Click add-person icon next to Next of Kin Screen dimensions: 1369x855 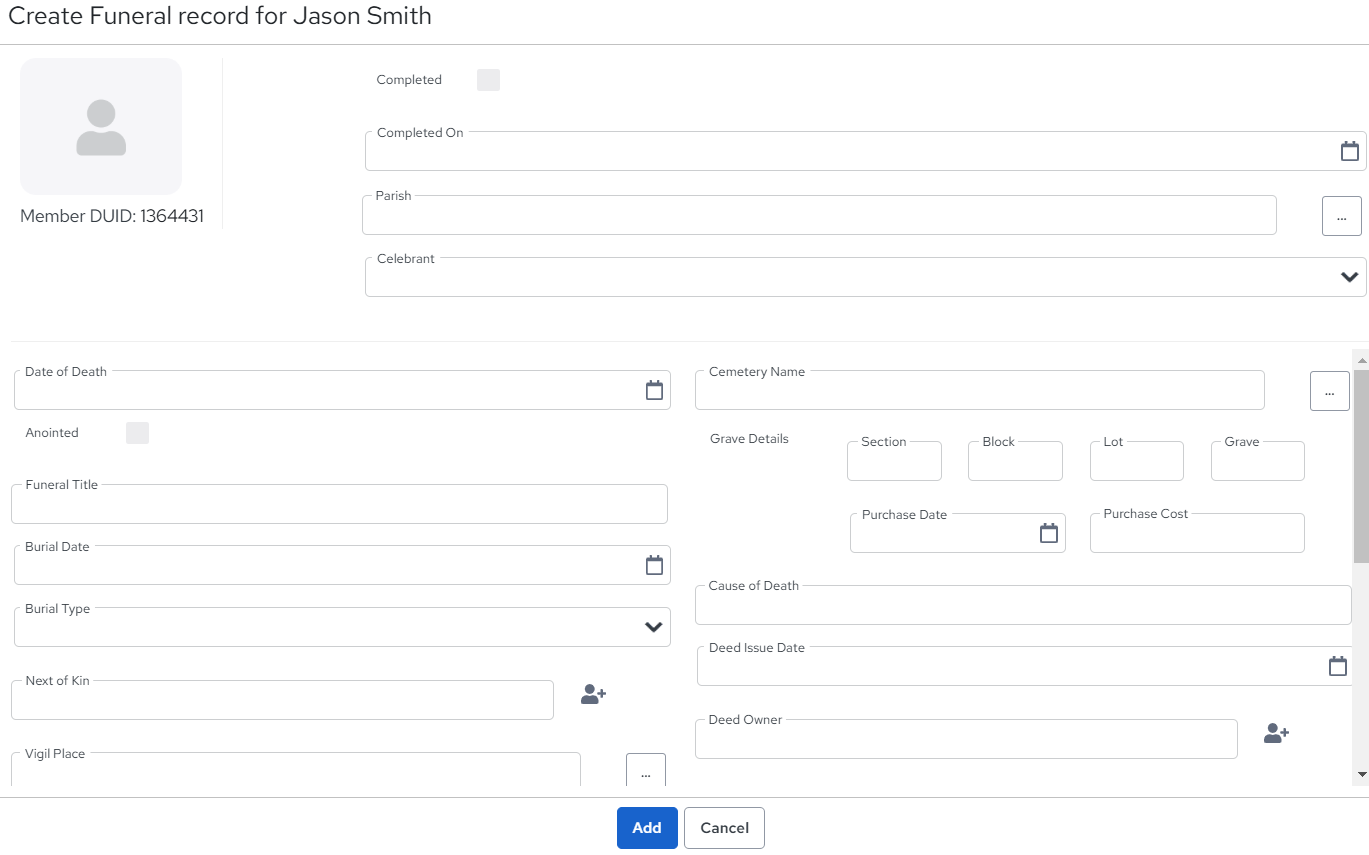[x=593, y=694]
